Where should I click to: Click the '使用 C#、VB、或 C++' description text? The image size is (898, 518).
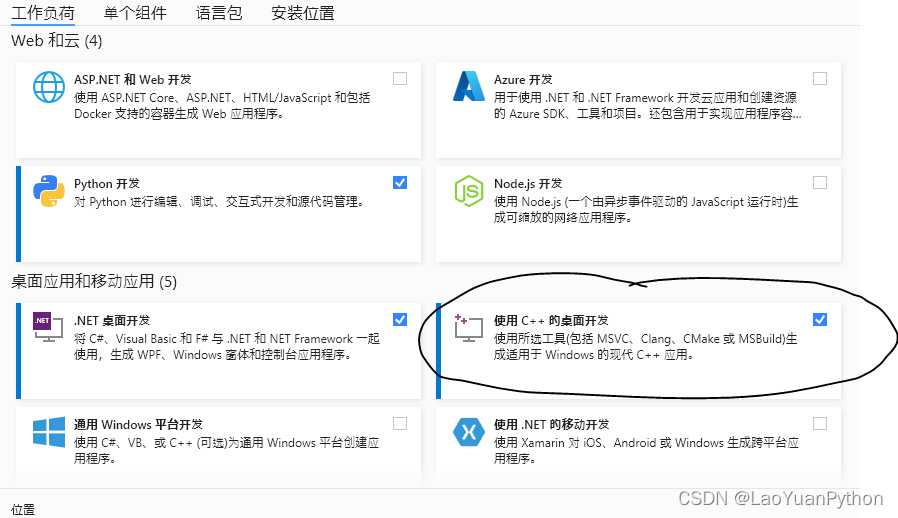[226, 450]
